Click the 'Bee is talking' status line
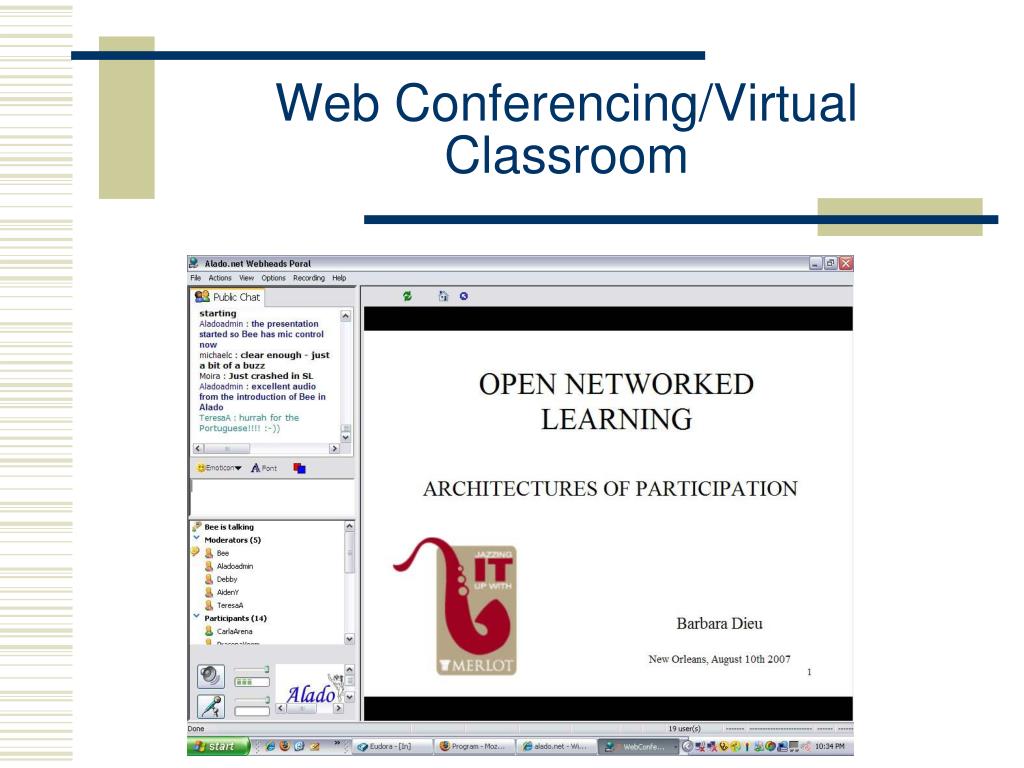The image size is (1024, 768). click(229, 527)
